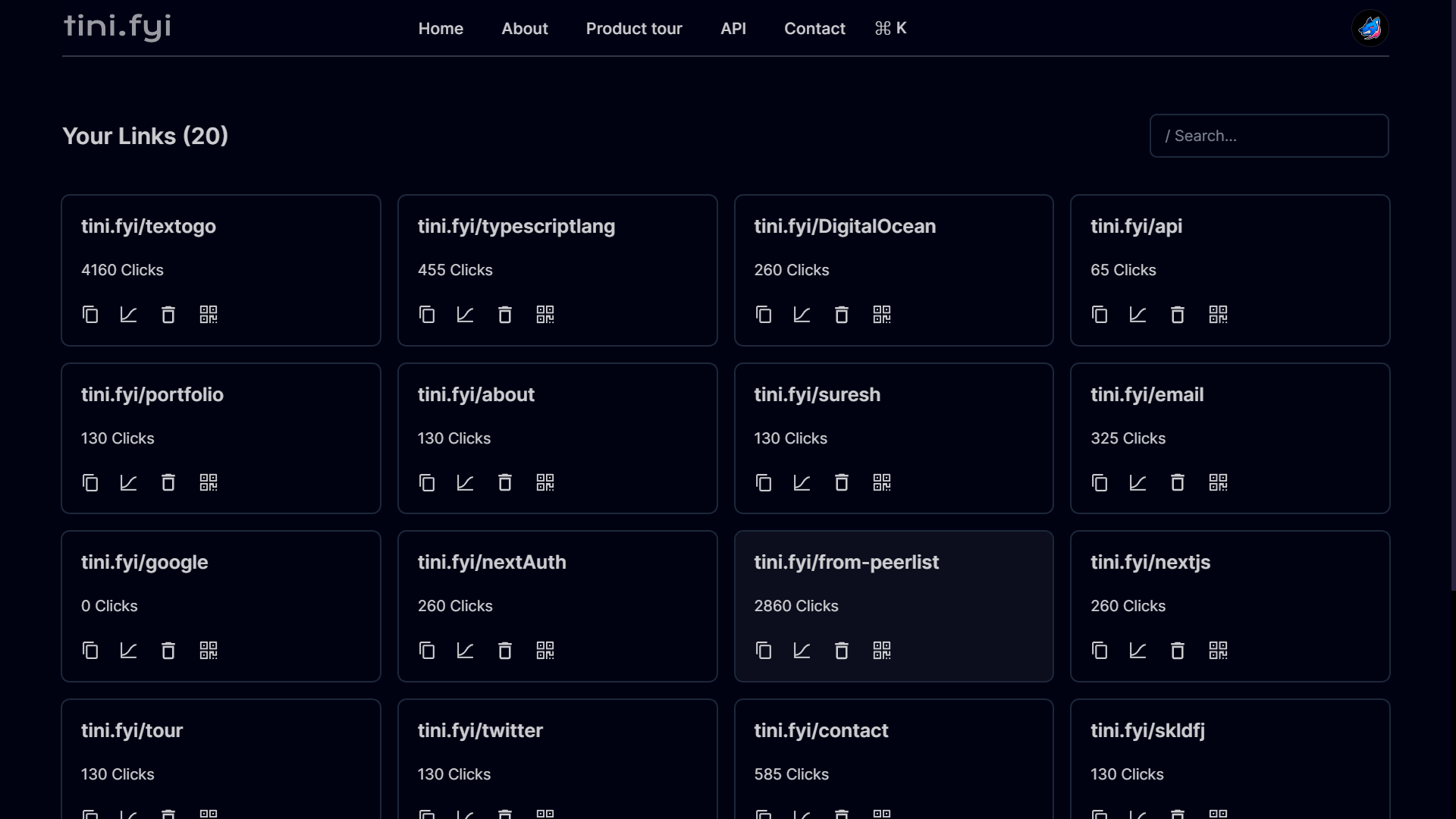Delete the tini.fyi/portfolio link
Image resolution: width=1456 pixels, height=819 pixels.
pyautogui.click(x=168, y=483)
